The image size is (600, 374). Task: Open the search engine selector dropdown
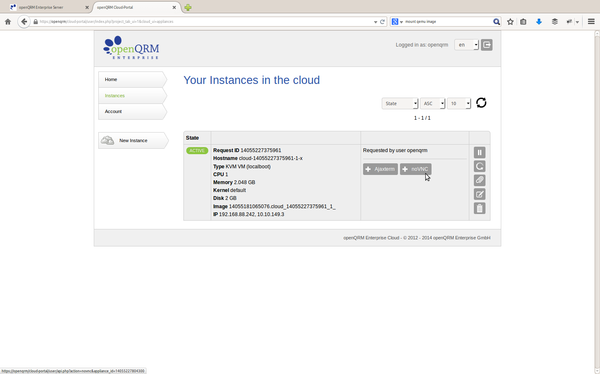(397, 22)
